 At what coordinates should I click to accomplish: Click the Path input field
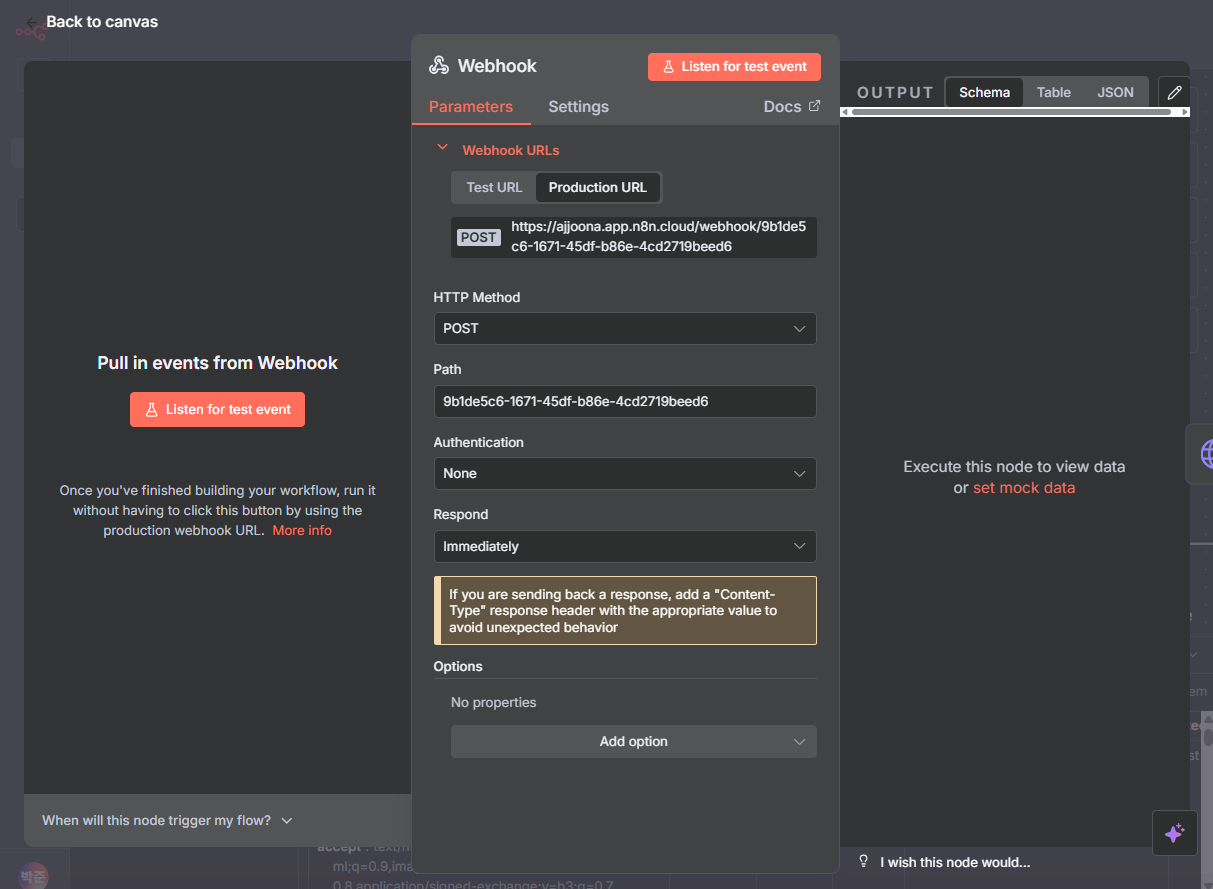click(x=624, y=401)
